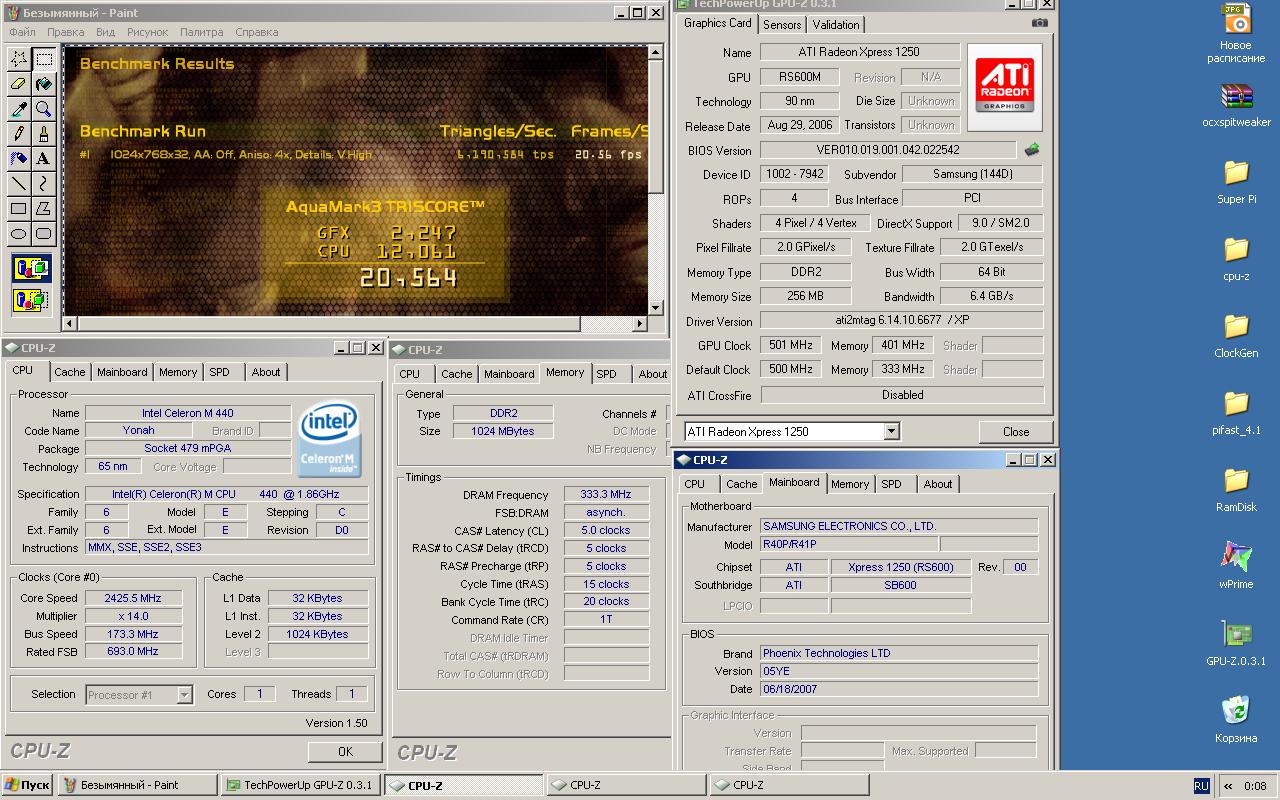This screenshot has height=800, width=1280.
Task: Click the save BIOS icon in GPU-Z
Action: click(1032, 150)
